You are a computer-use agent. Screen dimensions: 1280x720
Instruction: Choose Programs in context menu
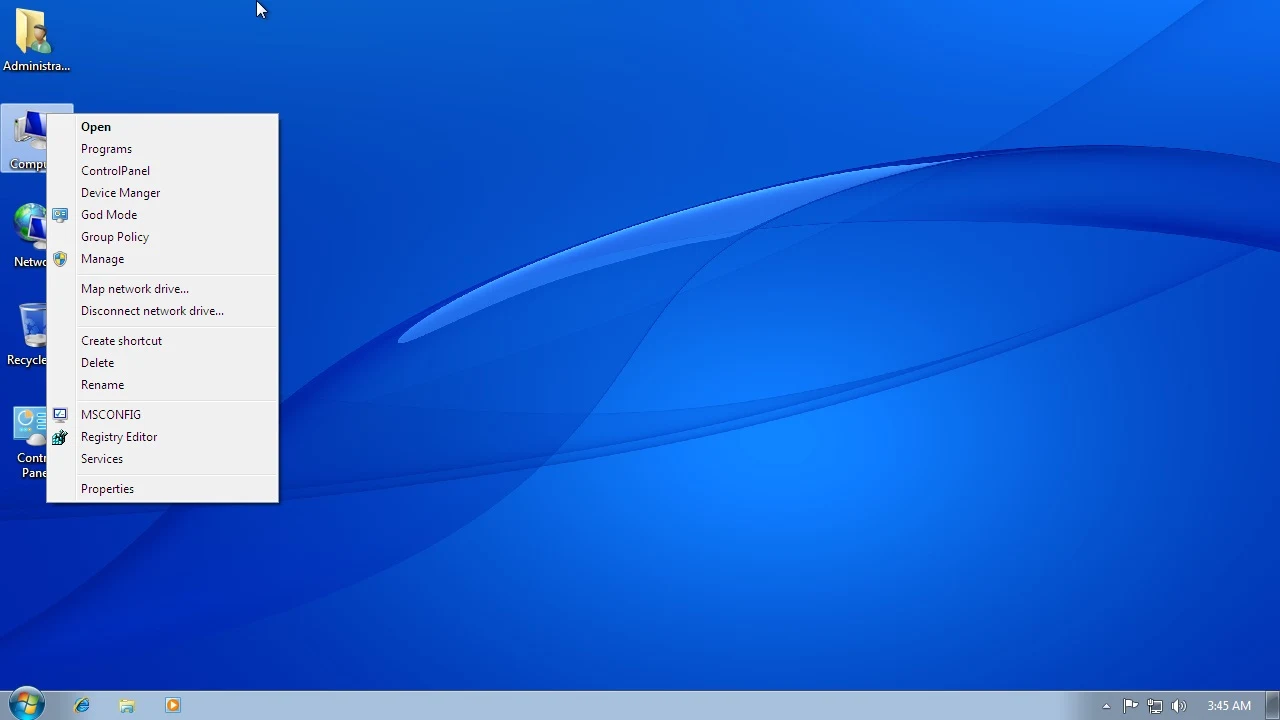[163, 149]
